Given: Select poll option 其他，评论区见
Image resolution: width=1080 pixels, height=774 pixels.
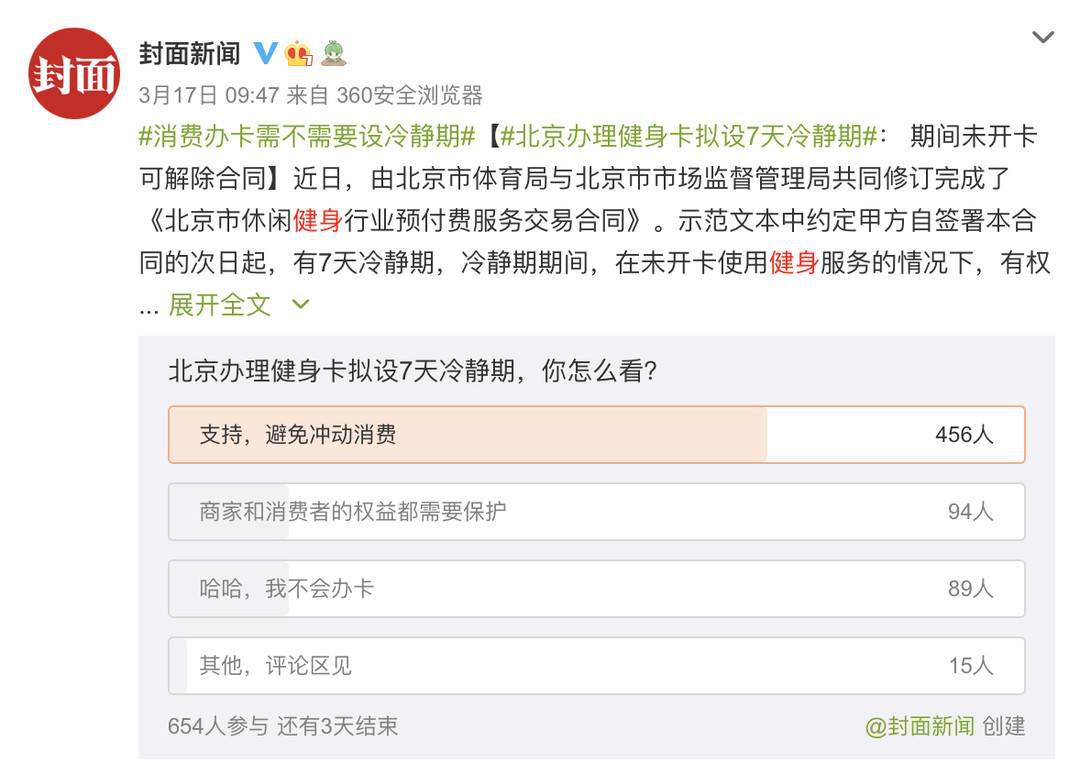Looking at the screenshot, I should (596, 666).
